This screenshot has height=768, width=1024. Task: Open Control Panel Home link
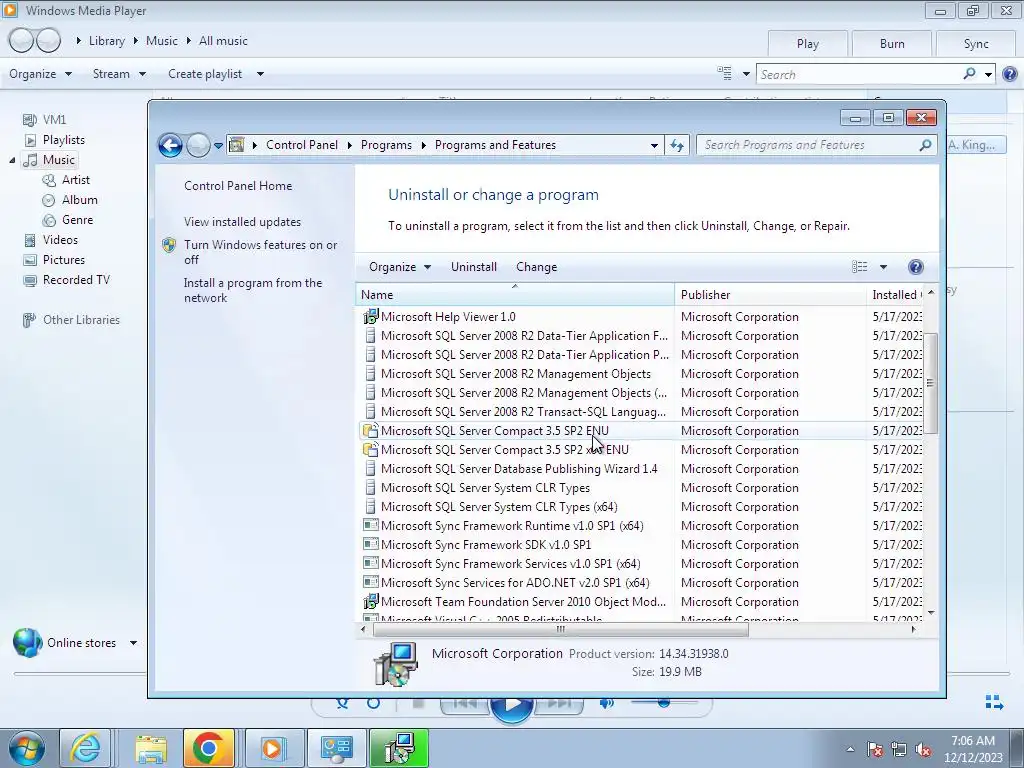tap(238, 186)
